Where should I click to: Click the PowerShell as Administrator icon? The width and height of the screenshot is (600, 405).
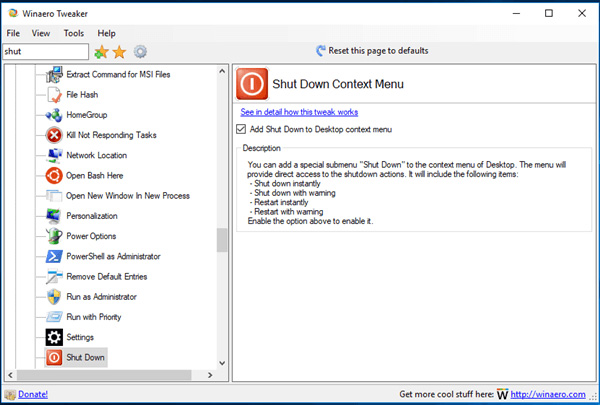click(54, 256)
